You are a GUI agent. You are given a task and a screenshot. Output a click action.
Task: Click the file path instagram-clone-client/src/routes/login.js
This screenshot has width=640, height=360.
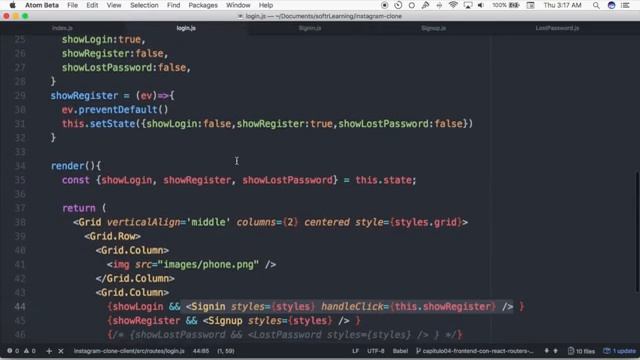coord(129,351)
